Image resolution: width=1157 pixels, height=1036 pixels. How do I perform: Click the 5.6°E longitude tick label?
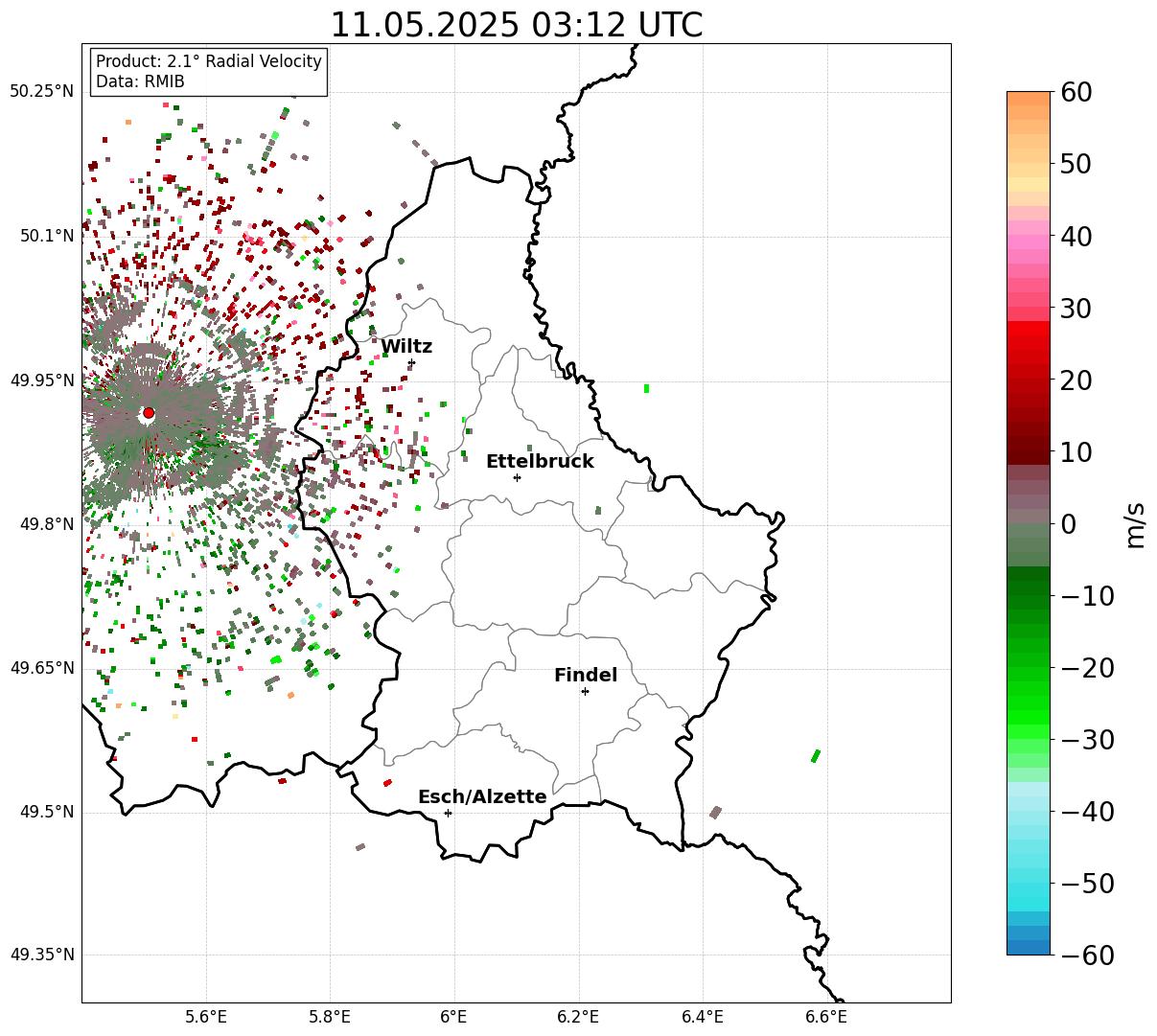pyautogui.click(x=206, y=1018)
